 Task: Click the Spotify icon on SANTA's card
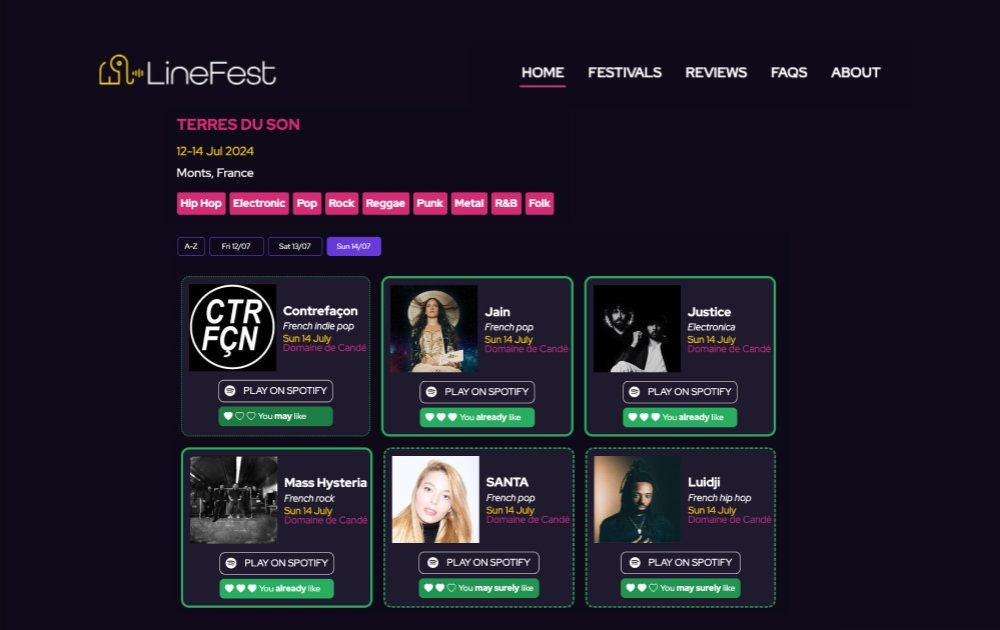click(434, 563)
